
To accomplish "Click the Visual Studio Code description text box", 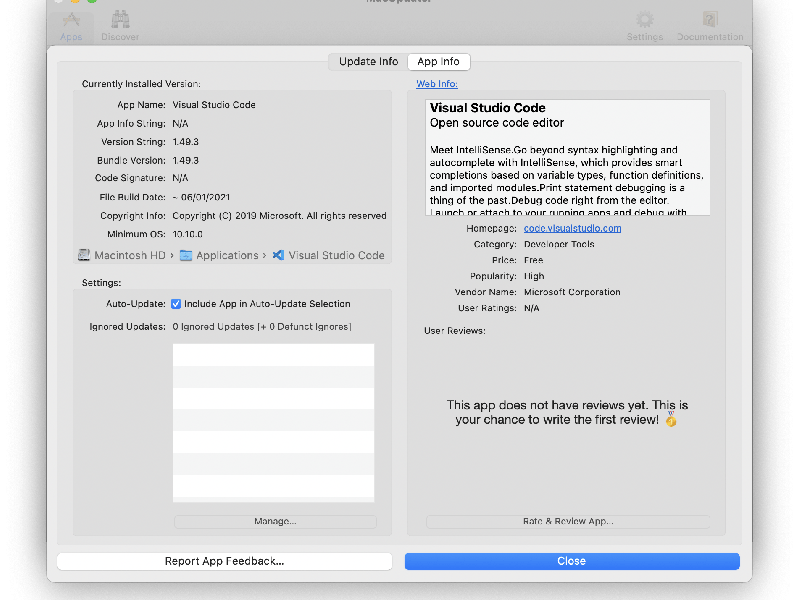I will (567, 158).
